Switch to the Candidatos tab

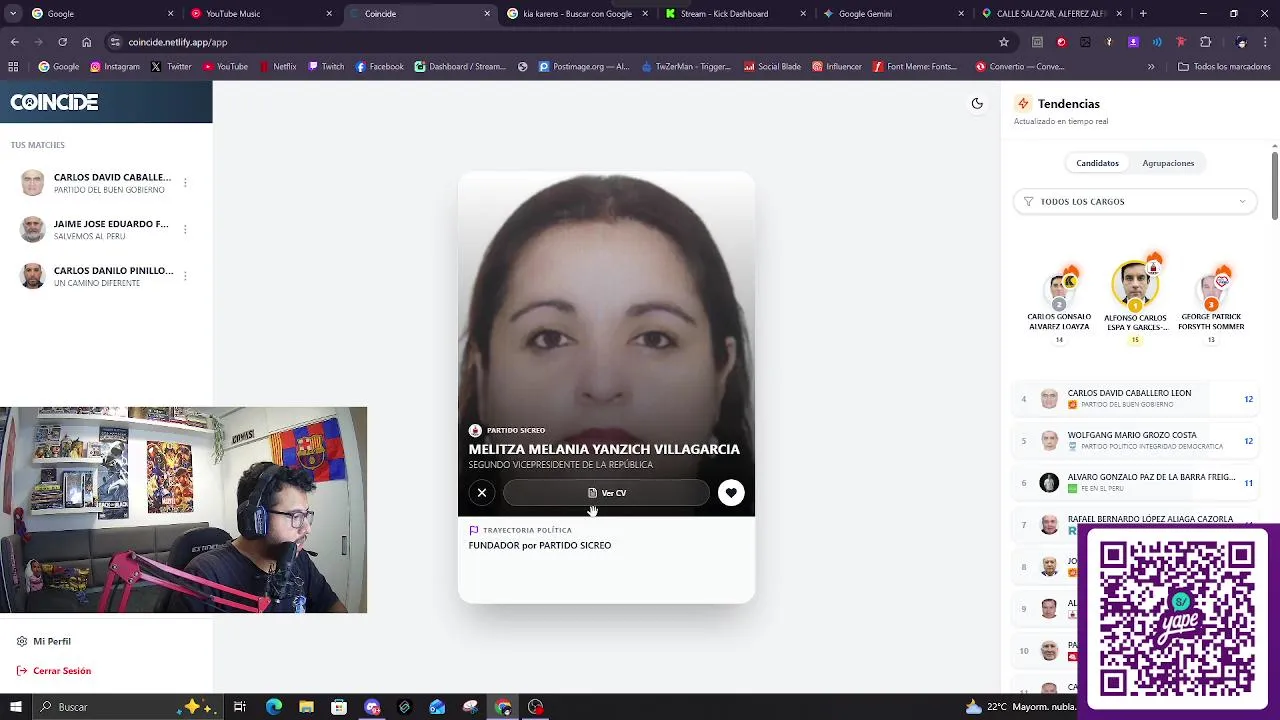click(x=1097, y=163)
